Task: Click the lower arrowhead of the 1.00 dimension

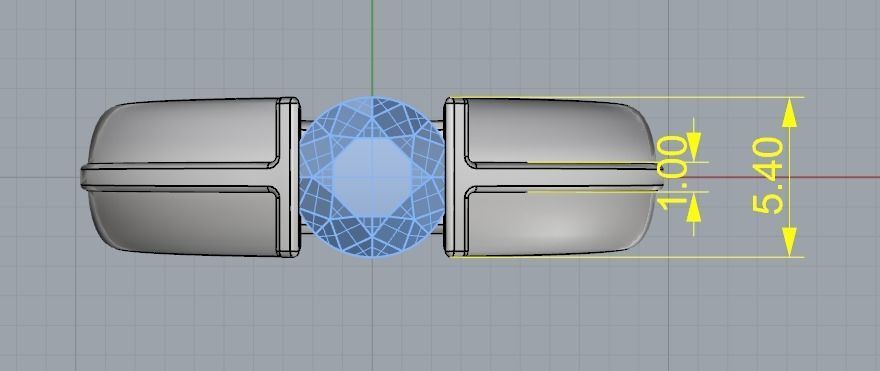Action: 694,207
